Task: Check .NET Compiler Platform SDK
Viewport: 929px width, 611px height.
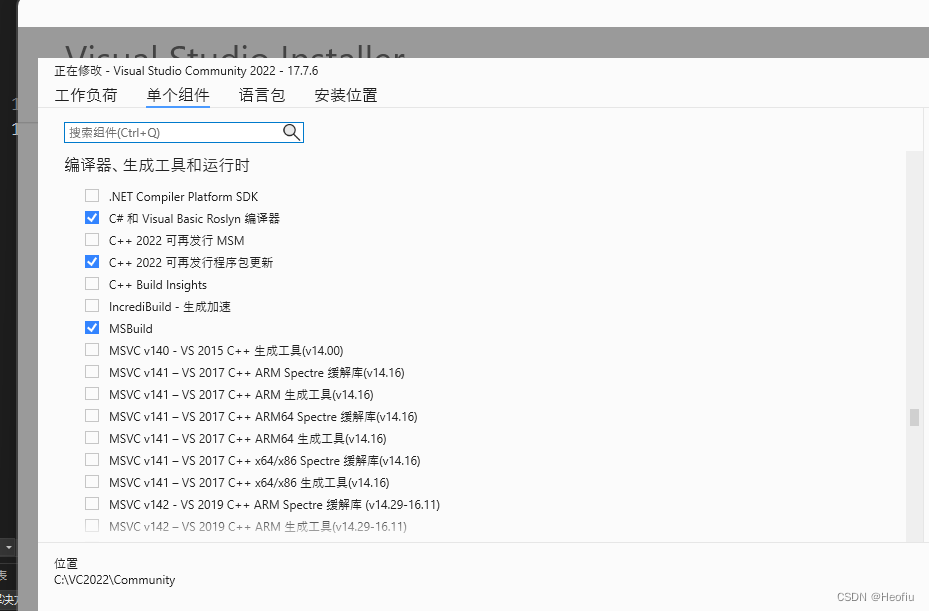Action: (x=92, y=196)
